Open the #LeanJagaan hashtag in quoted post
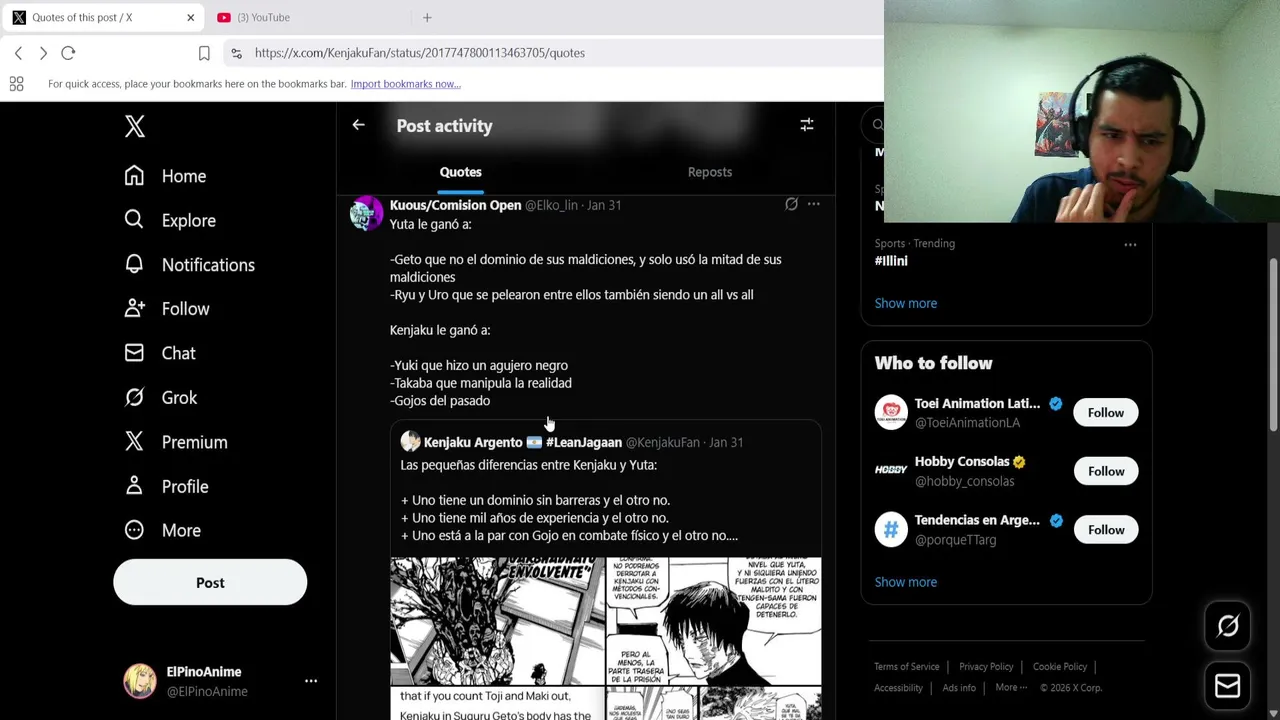 coord(584,442)
